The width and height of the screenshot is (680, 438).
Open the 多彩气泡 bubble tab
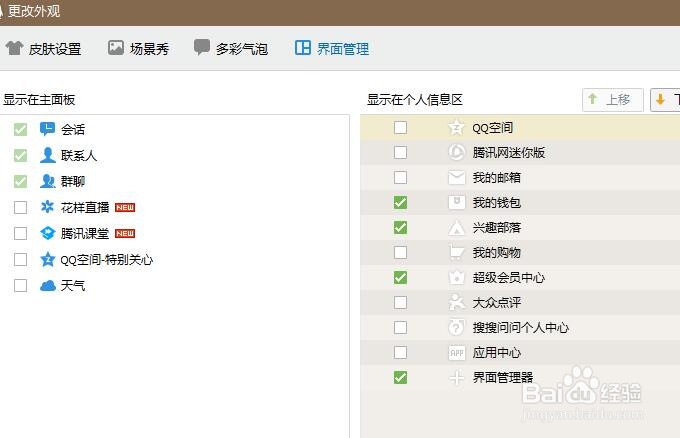click(231, 49)
